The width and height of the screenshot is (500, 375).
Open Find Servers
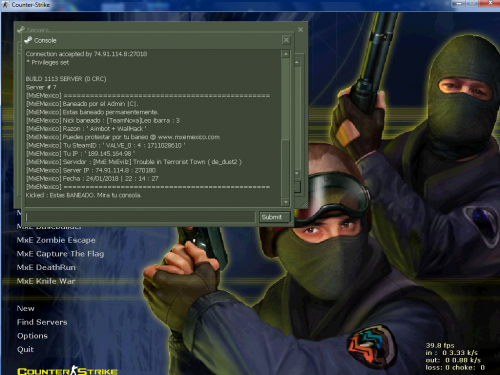[42, 322]
